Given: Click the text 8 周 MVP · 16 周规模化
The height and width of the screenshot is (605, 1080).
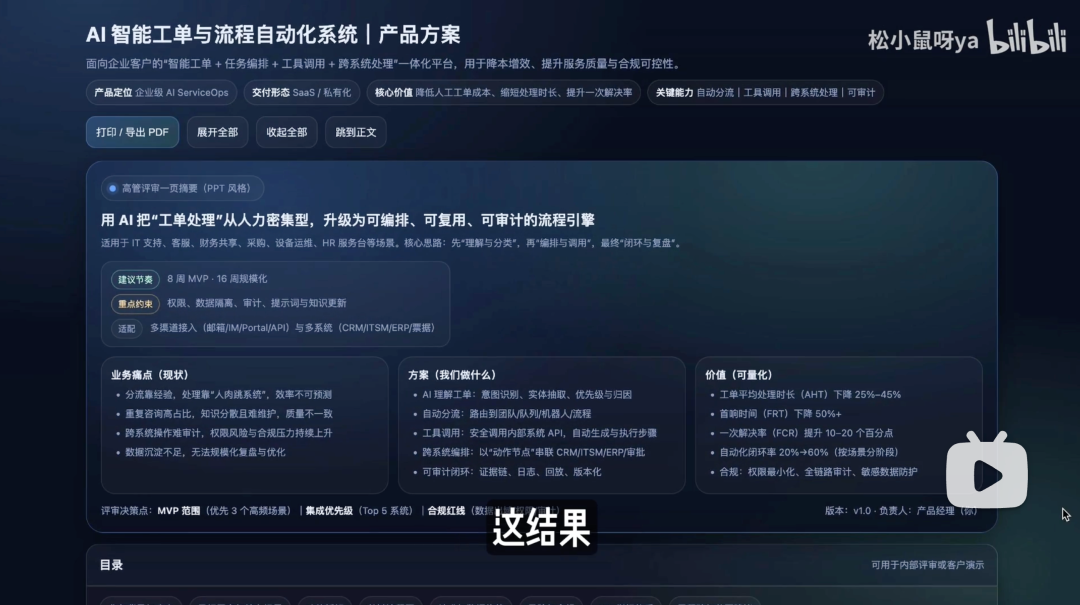Looking at the screenshot, I should pyautogui.click(x=217, y=279).
